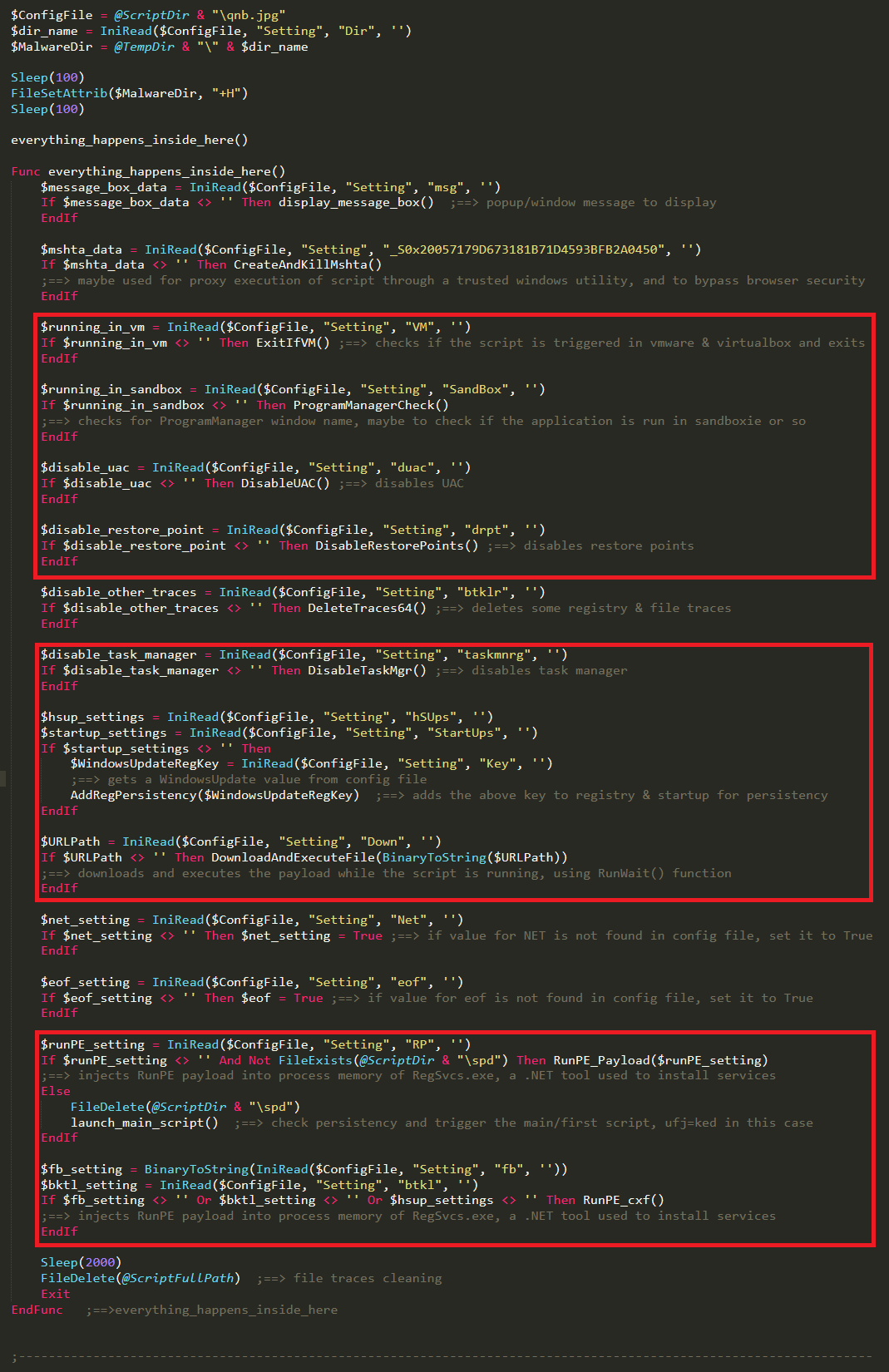889x1372 pixels.
Task: Select the "RP" setting key string
Action: point(420,1044)
